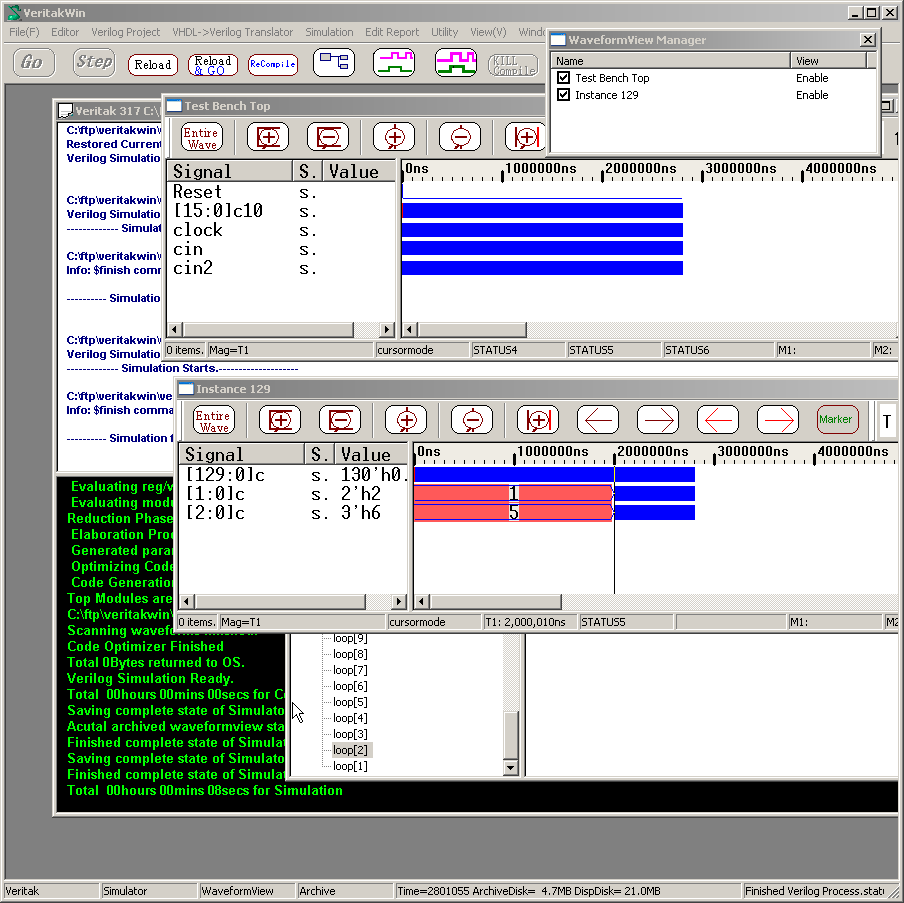Click left arrow of Test Bench waveform scrollbar
The width and height of the screenshot is (904, 903).
tap(410, 330)
